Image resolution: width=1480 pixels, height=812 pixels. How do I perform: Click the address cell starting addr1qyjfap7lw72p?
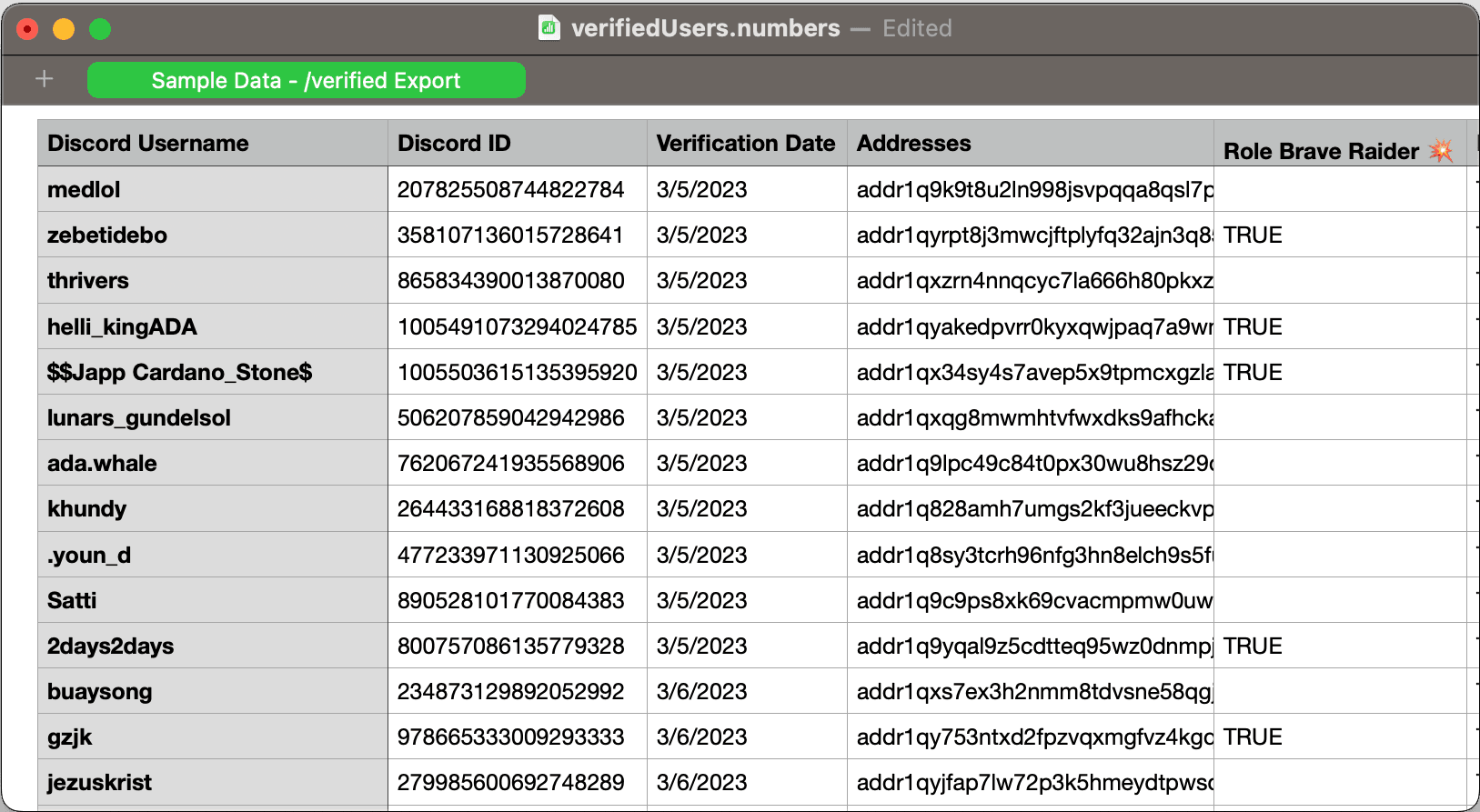[x=1031, y=782]
